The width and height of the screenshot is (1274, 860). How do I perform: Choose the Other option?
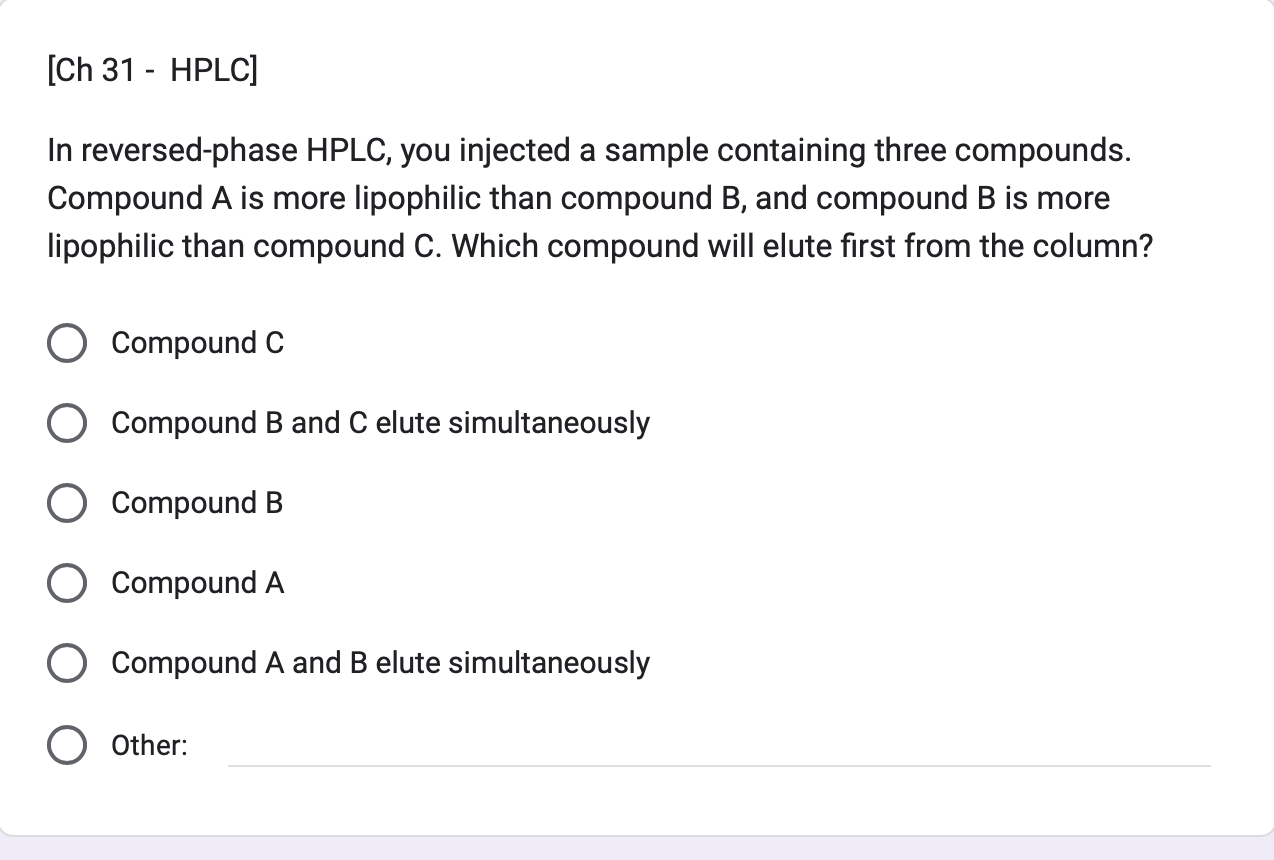pyautogui.click(x=66, y=745)
